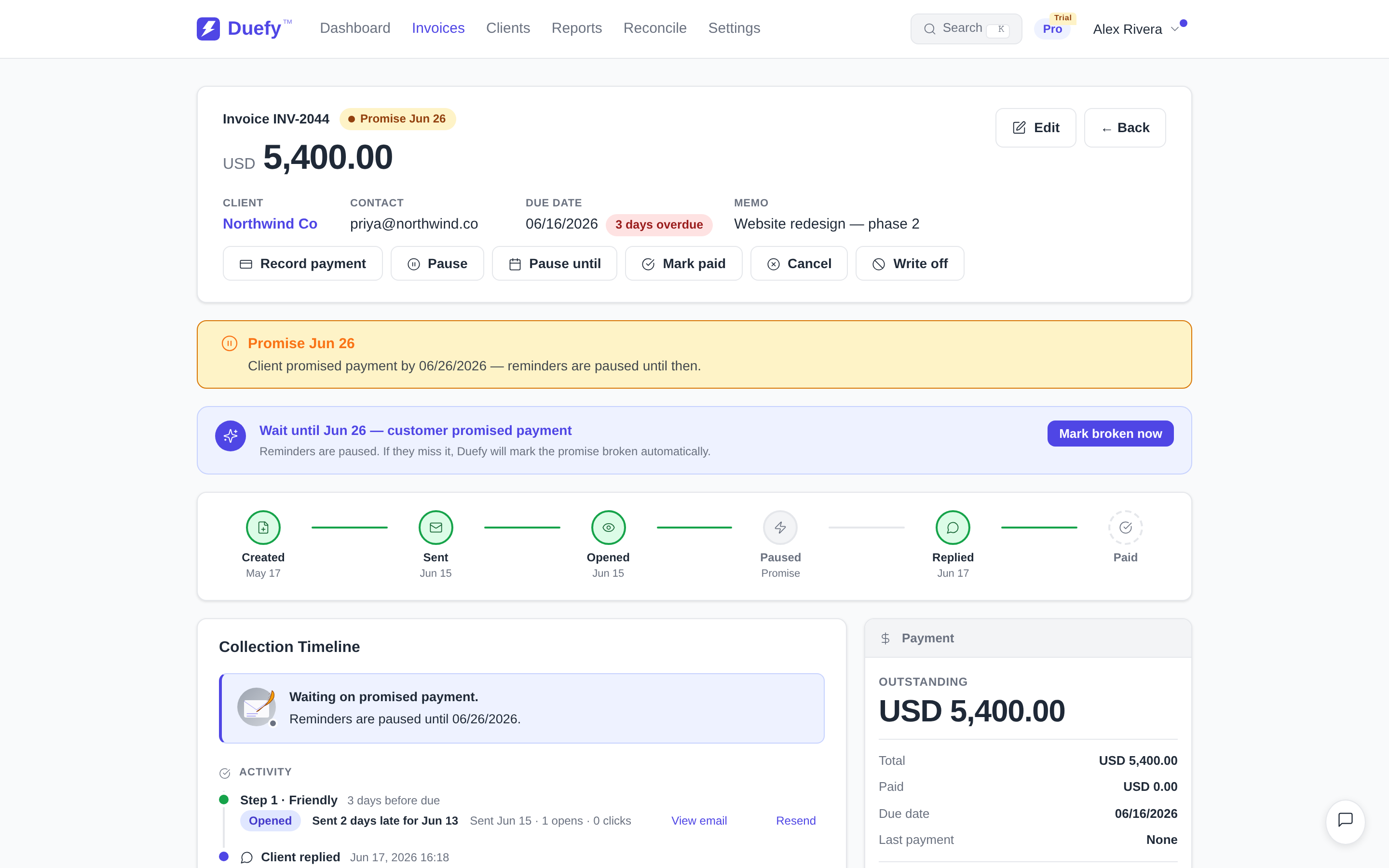This screenshot has width=1389, height=868.
Task: Open the View email link
Action: pyautogui.click(x=699, y=821)
